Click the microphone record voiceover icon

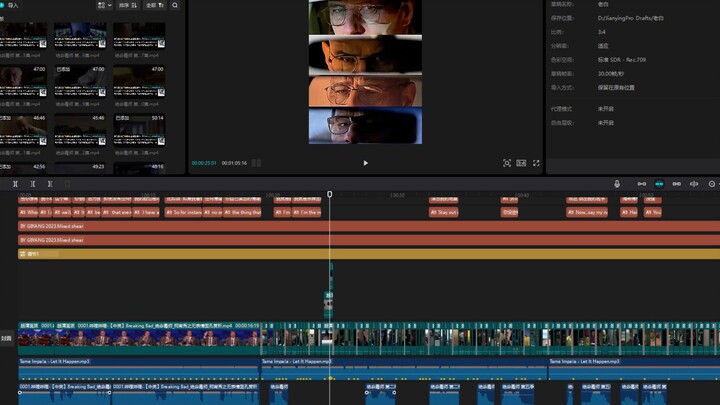pos(617,184)
